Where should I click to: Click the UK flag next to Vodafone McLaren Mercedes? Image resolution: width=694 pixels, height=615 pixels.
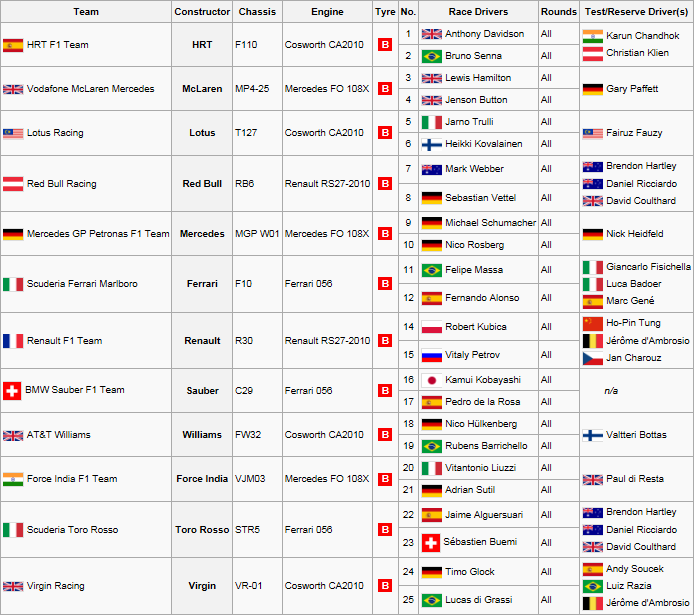[13, 89]
